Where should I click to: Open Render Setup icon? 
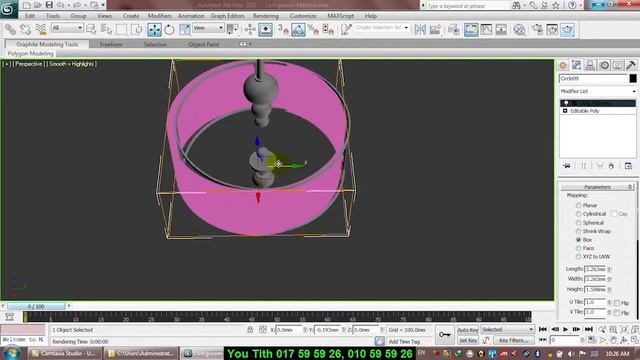537,29
